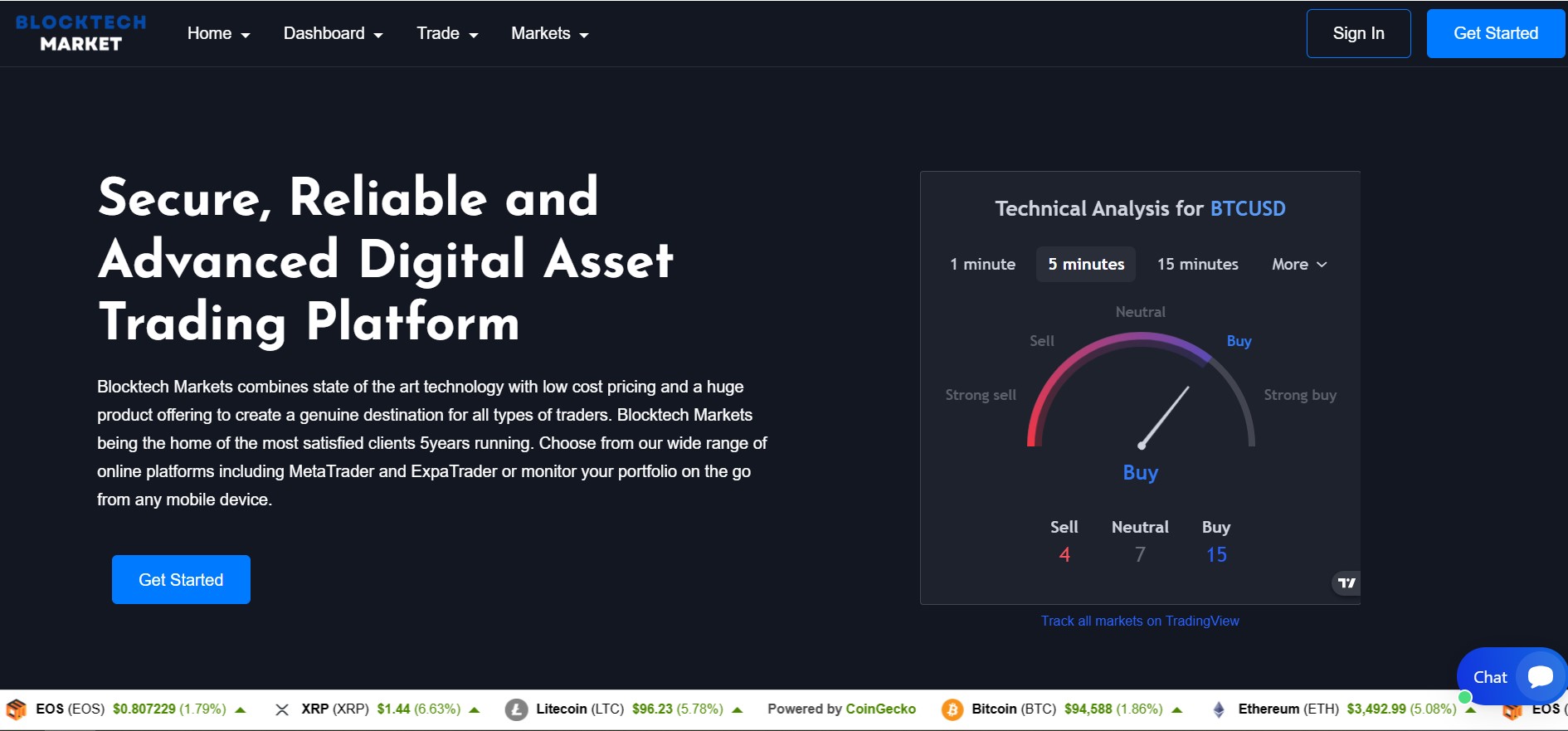Click the Litecoin icon in ticker
Viewport: 1568px width, 731px height.
[x=516, y=709]
